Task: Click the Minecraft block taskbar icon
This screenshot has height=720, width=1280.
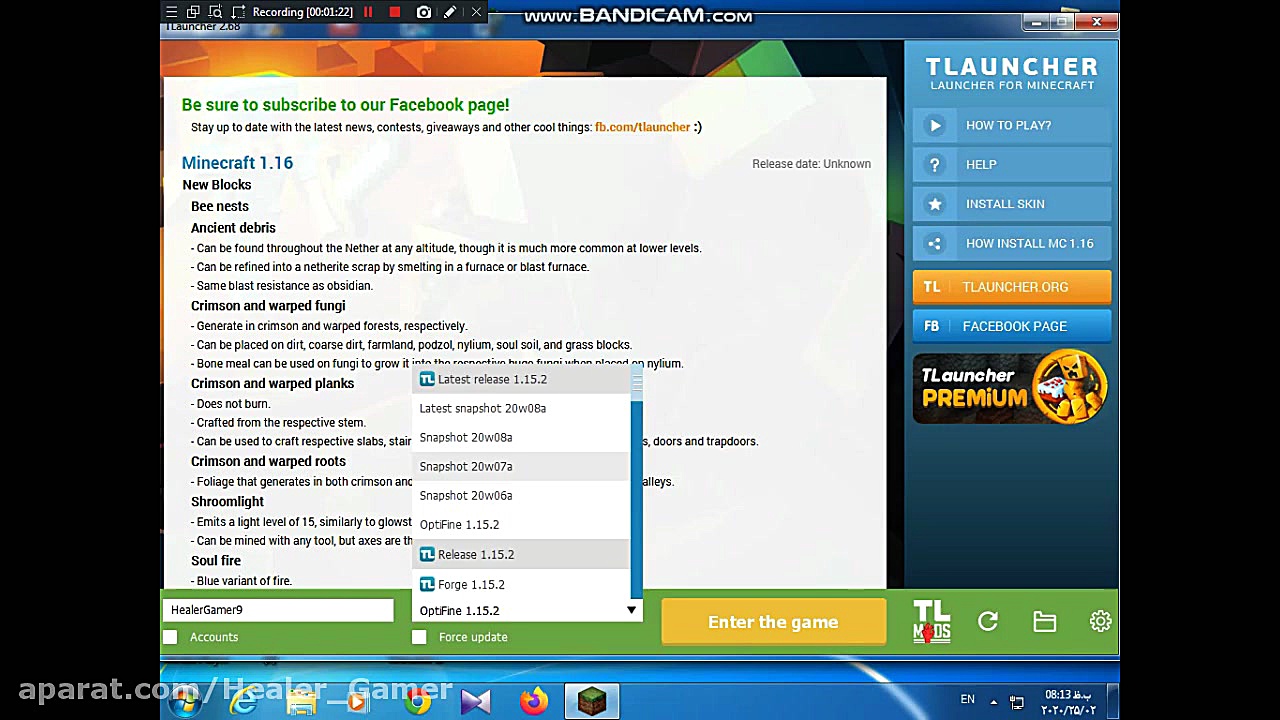Action: [x=592, y=701]
